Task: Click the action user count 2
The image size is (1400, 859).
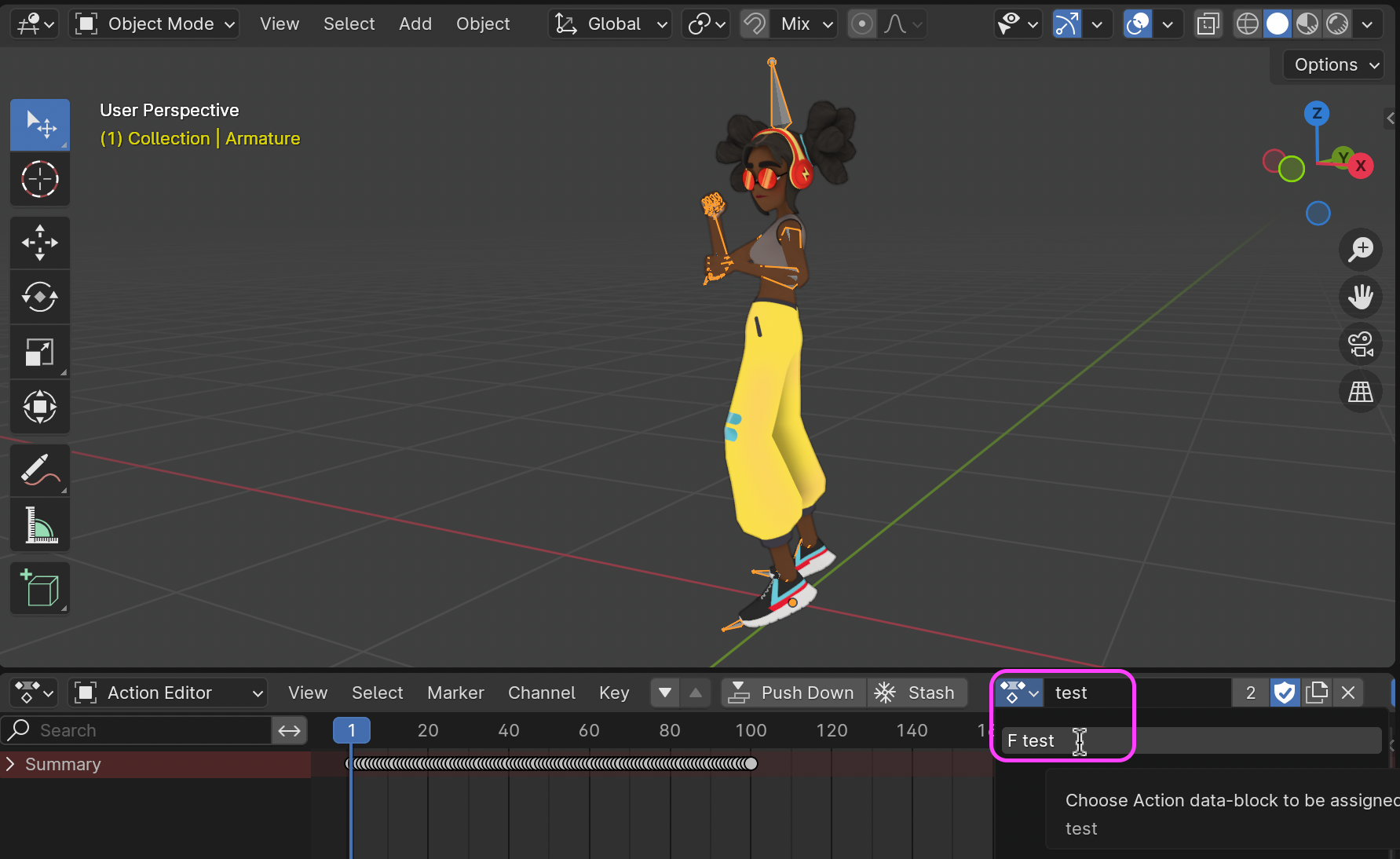Action: (1250, 693)
